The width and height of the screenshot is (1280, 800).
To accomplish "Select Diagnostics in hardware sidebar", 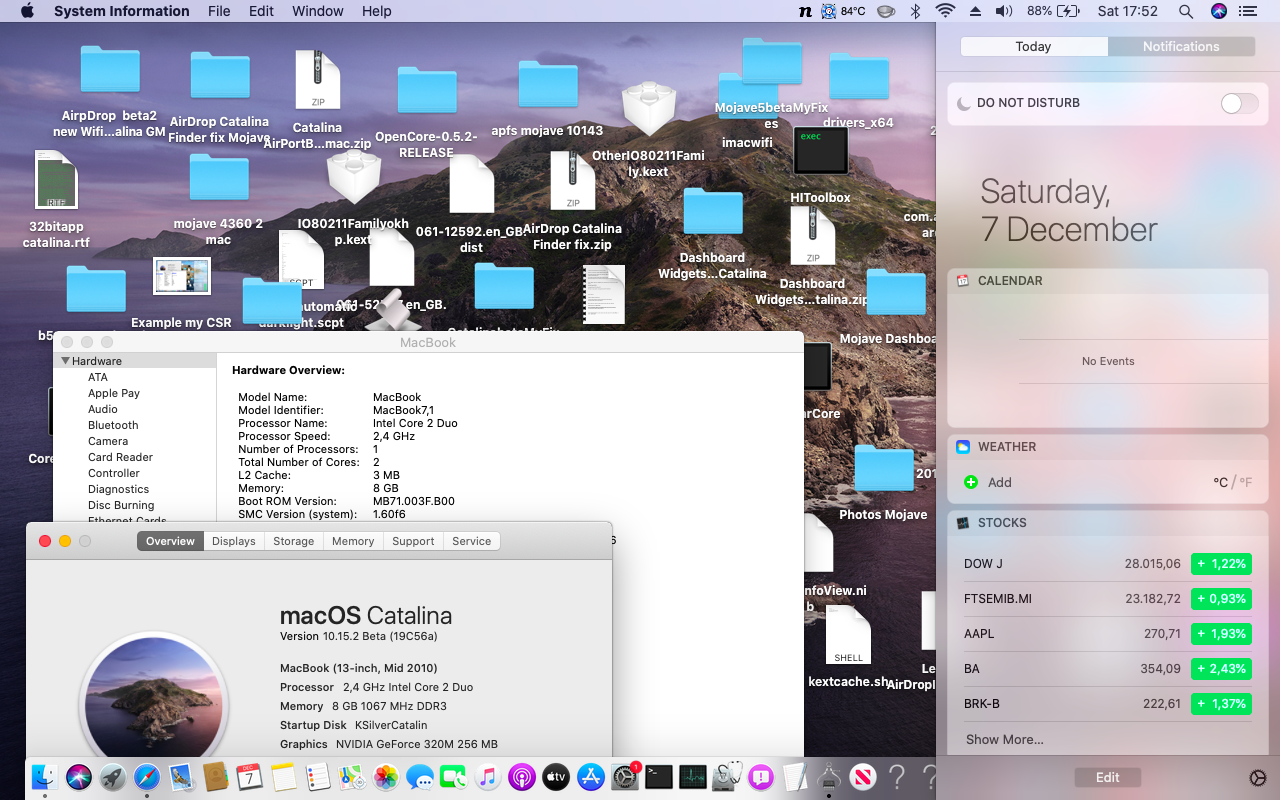I will (118, 489).
